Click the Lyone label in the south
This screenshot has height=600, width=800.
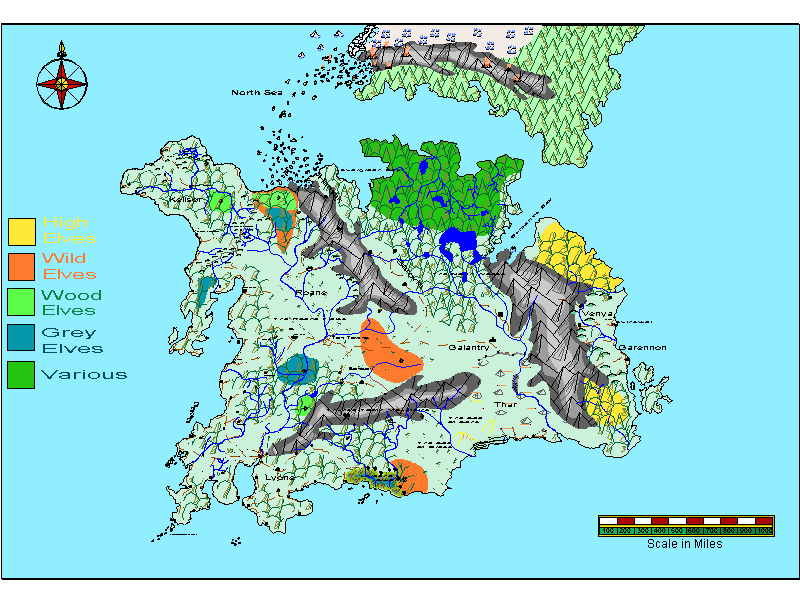click(x=280, y=478)
